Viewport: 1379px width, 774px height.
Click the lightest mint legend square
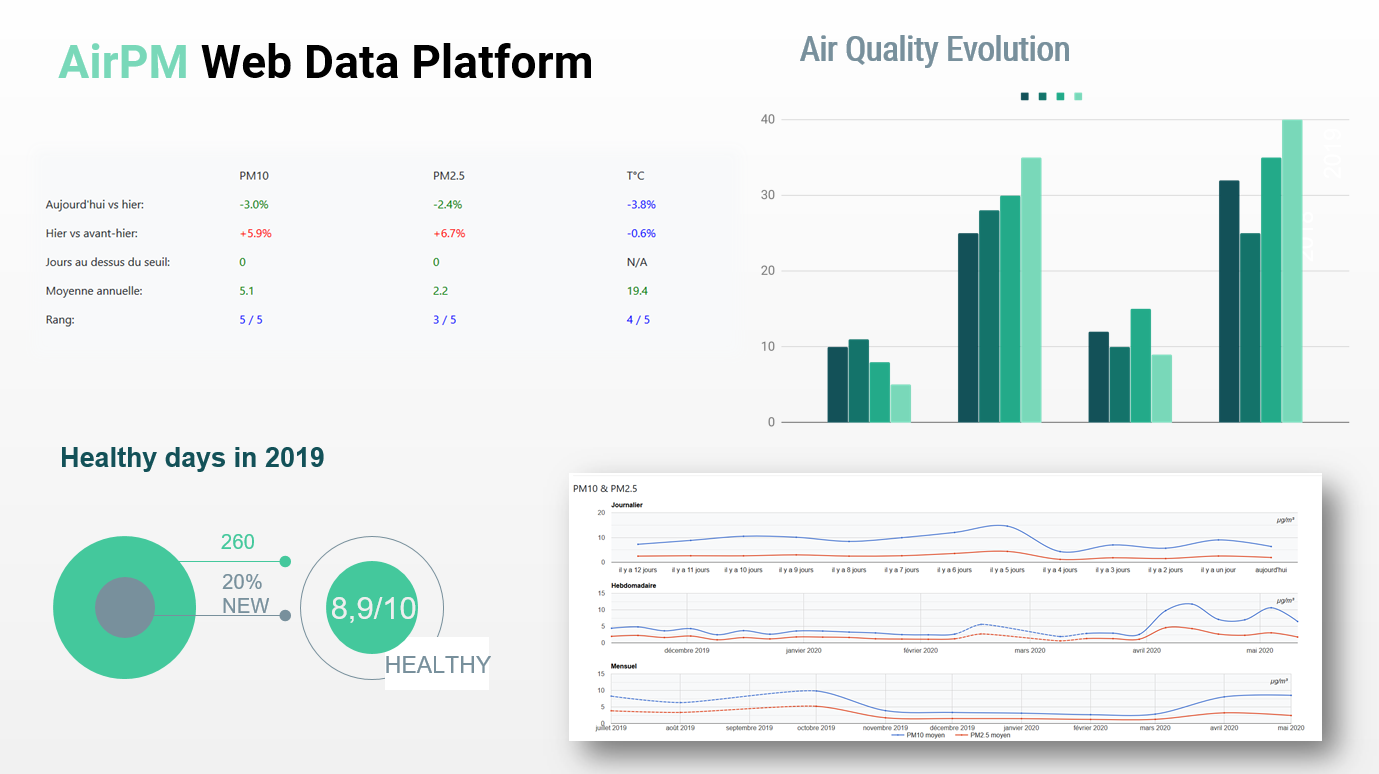(1078, 97)
